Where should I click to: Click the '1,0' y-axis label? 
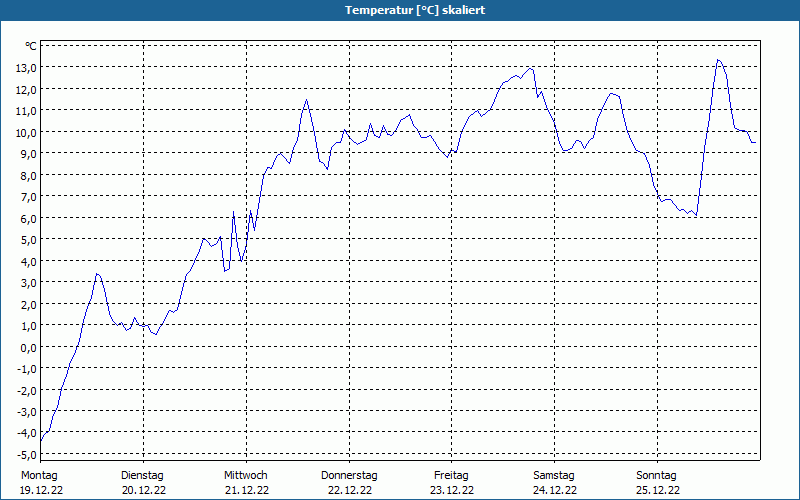[x=29, y=326]
